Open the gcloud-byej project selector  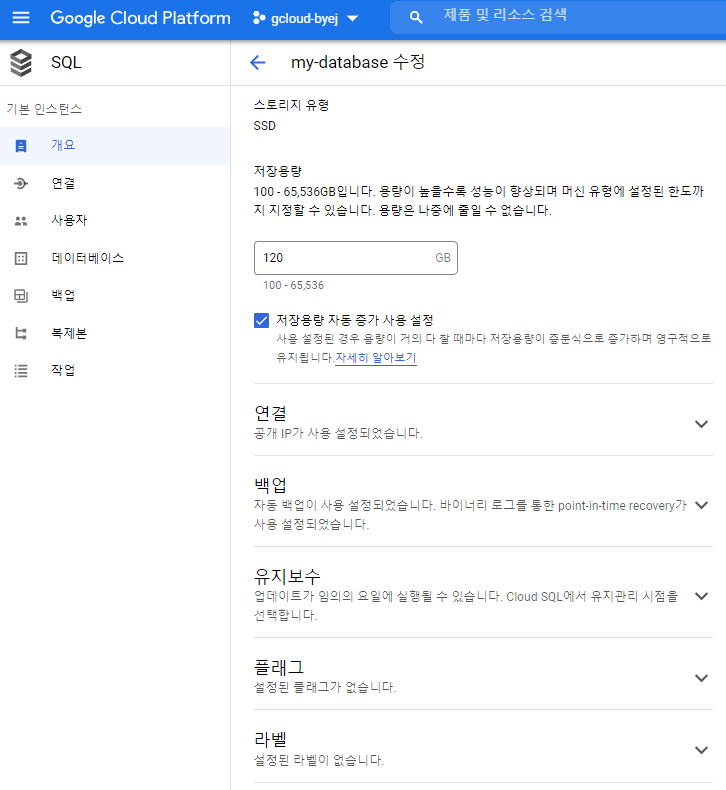coord(305,19)
